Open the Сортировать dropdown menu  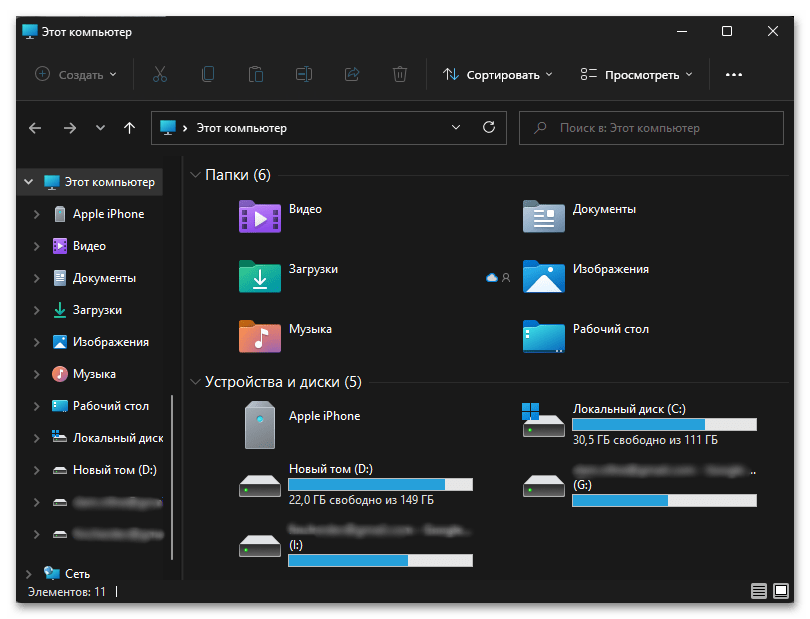coord(497,75)
